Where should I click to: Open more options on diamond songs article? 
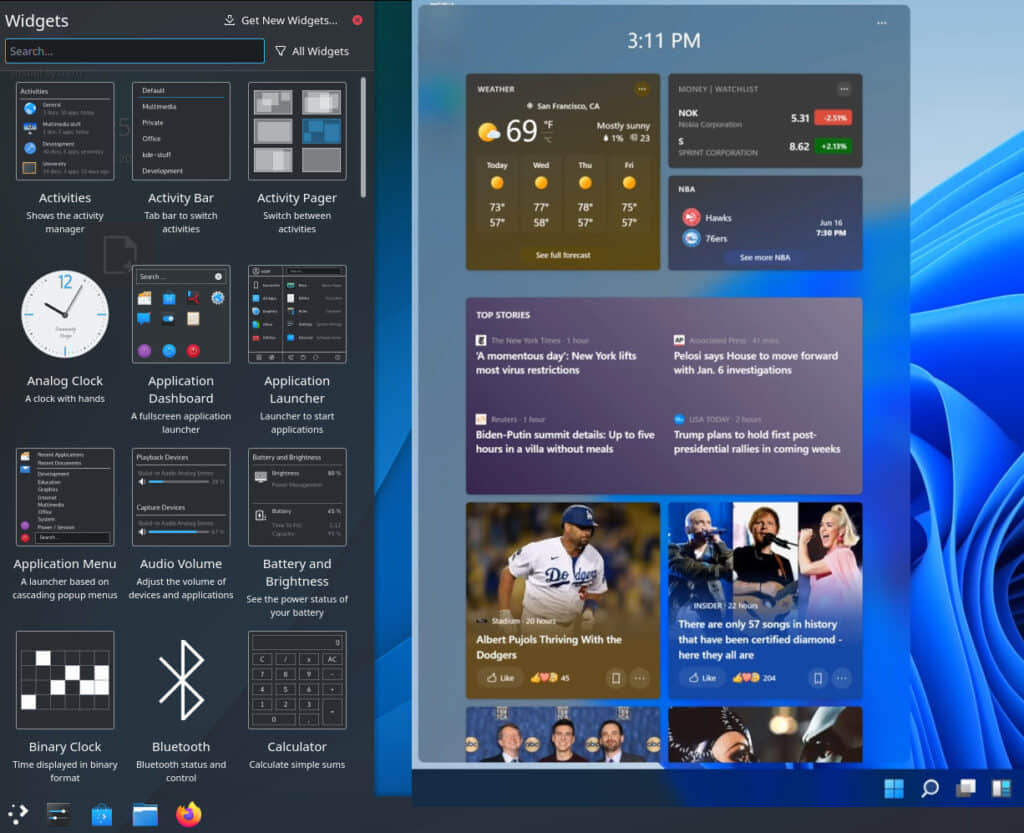(x=842, y=678)
